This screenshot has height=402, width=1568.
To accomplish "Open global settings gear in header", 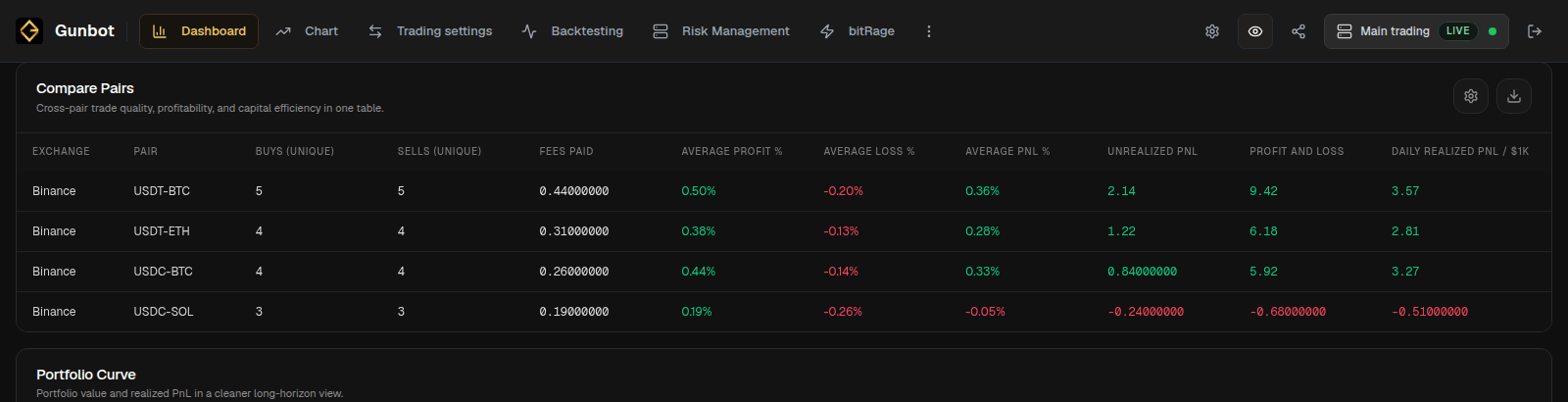I will pyautogui.click(x=1212, y=31).
